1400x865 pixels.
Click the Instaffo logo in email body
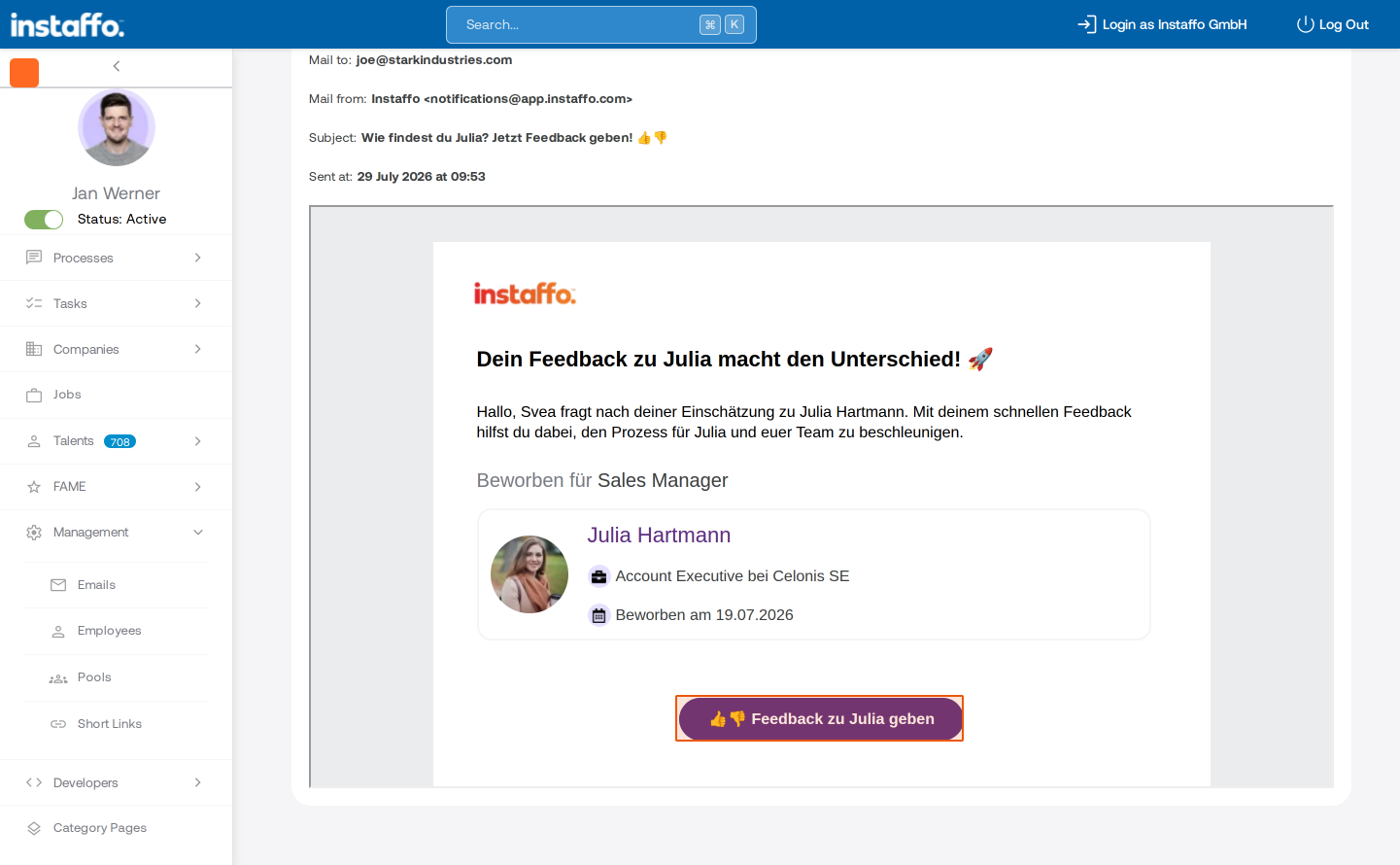(x=525, y=293)
